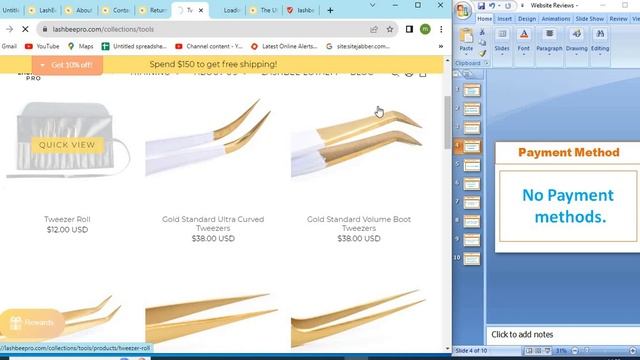Open the Review ribbon tab

click(618, 19)
